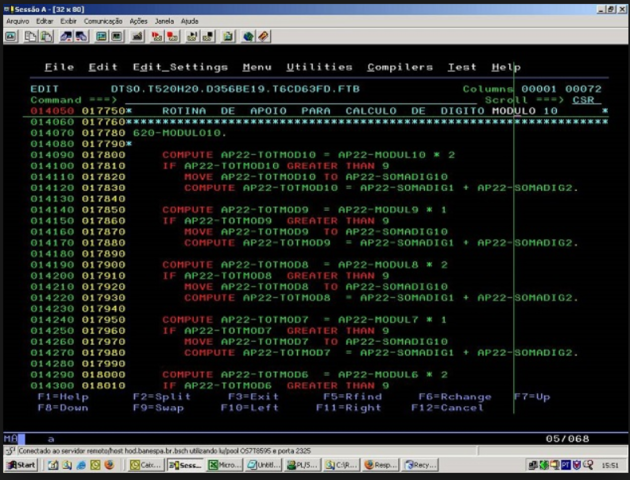
Task: Switch to the Recy... taskbar button
Action: pos(421,465)
